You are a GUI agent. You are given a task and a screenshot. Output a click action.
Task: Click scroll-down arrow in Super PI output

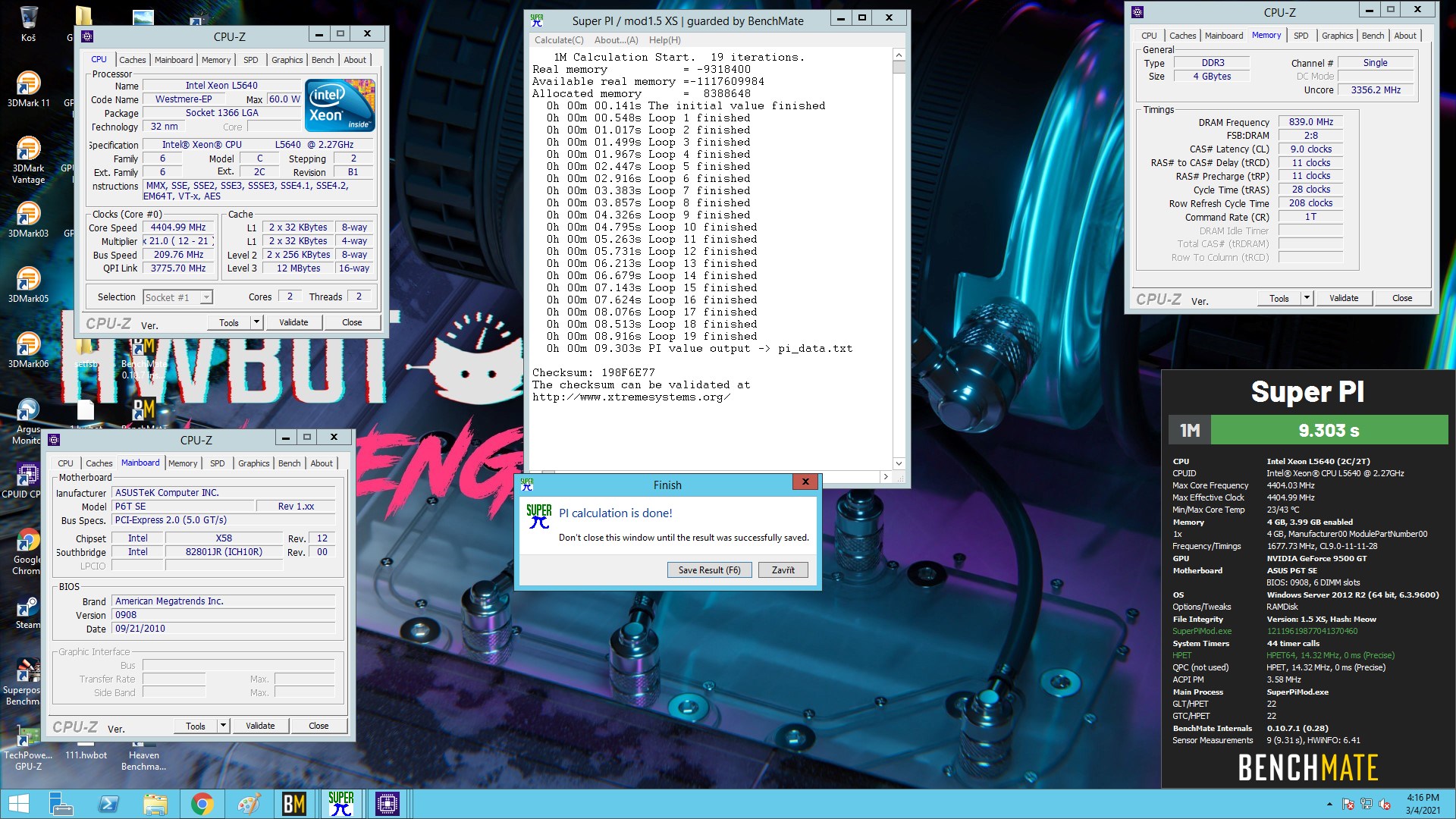click(899, 463)
